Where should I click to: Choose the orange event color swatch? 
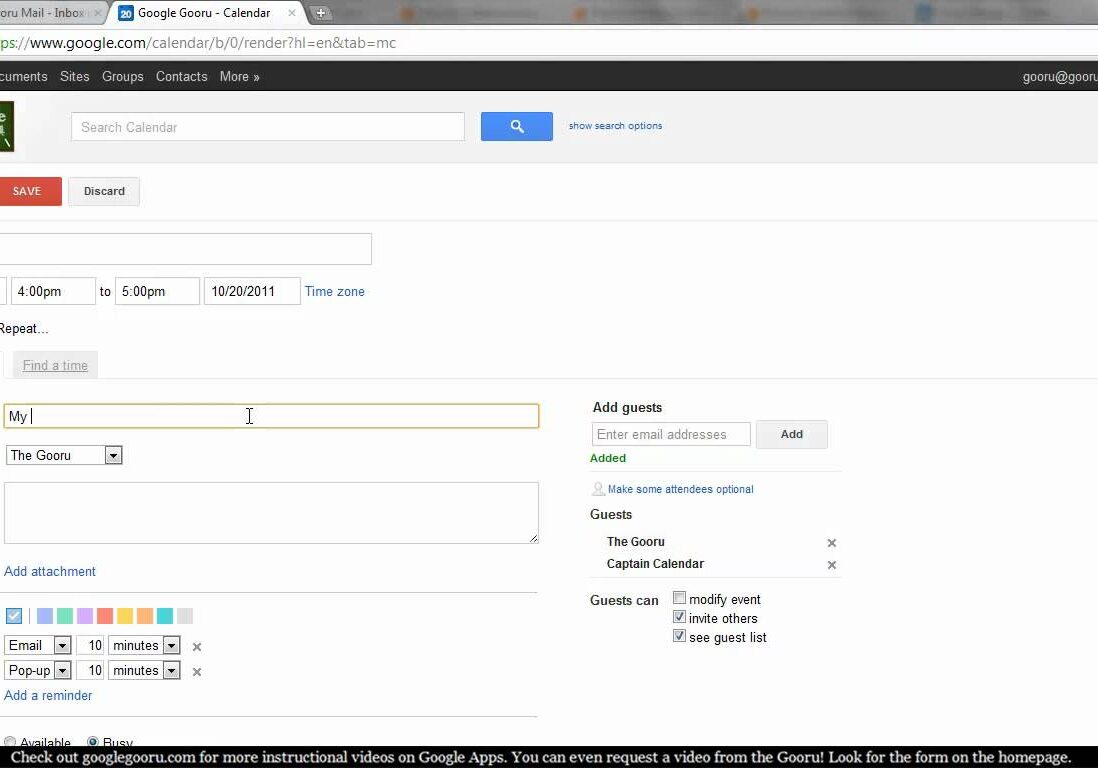[x=145, y=615]
